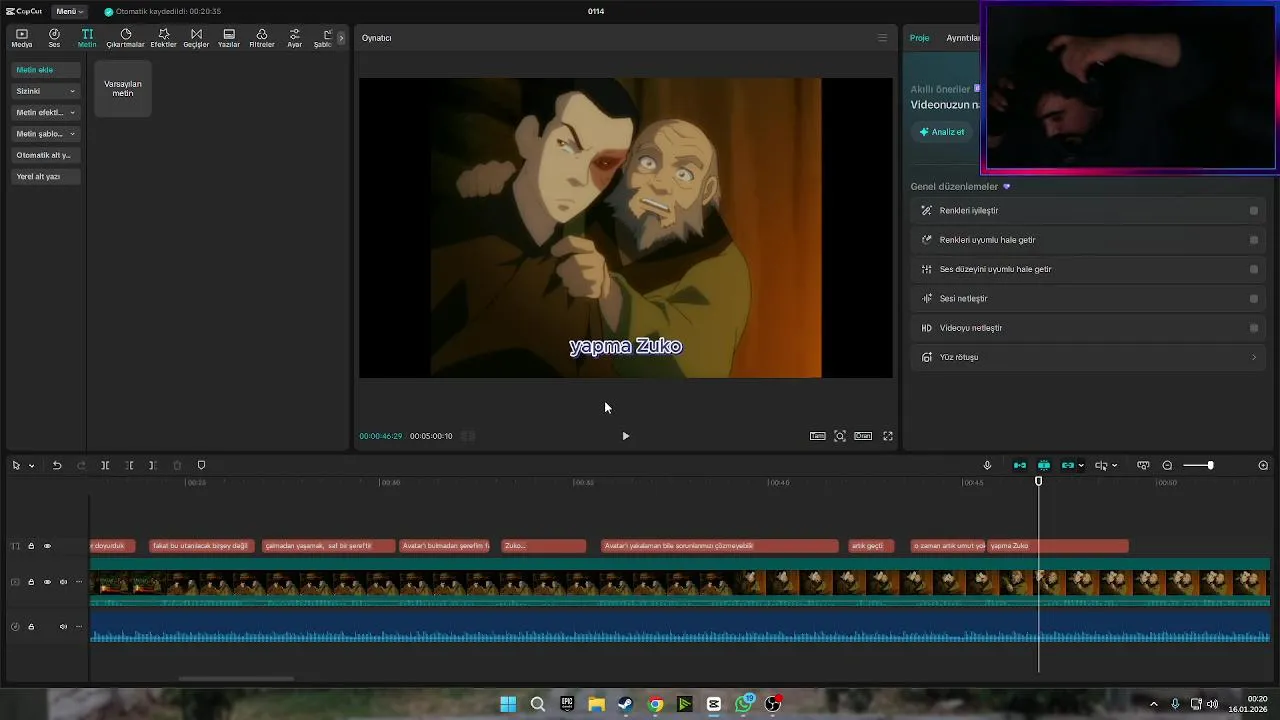1280x720 pixels.
Task: Open the Ayar adjustment tab
Action: pyautogui.click(x=294, y=38)
